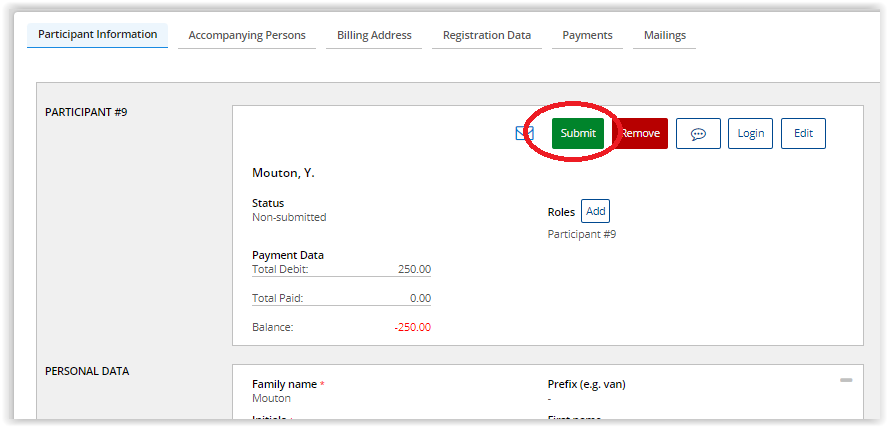888x427 pixels.
Task: Click the Family name value Mouton
Action: [271, 398]
